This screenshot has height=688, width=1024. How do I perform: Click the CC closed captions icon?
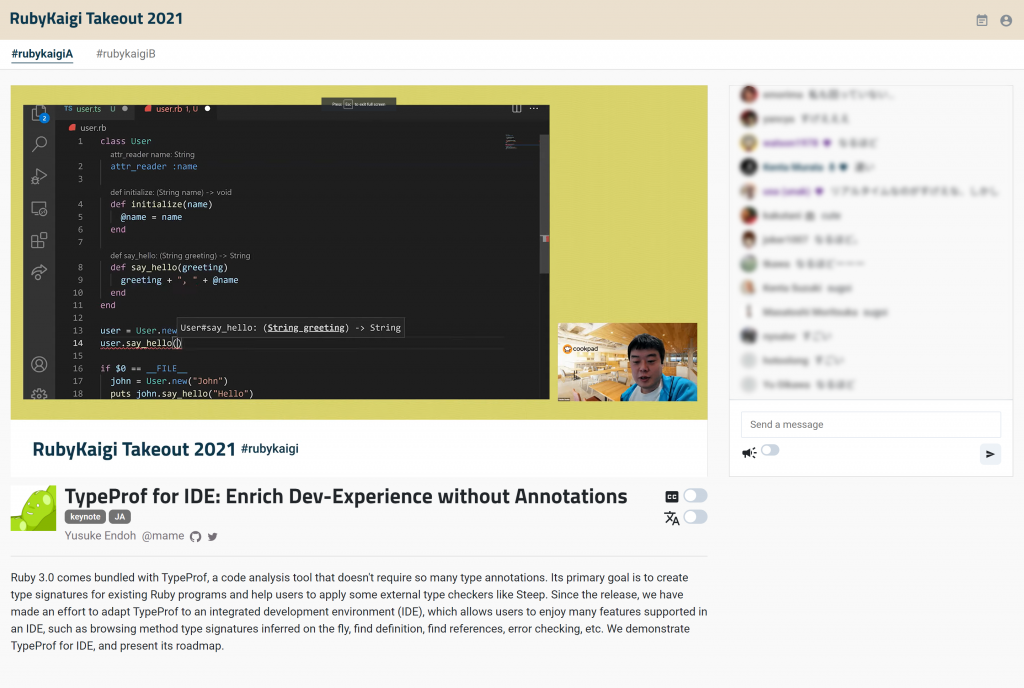(671, 497)
